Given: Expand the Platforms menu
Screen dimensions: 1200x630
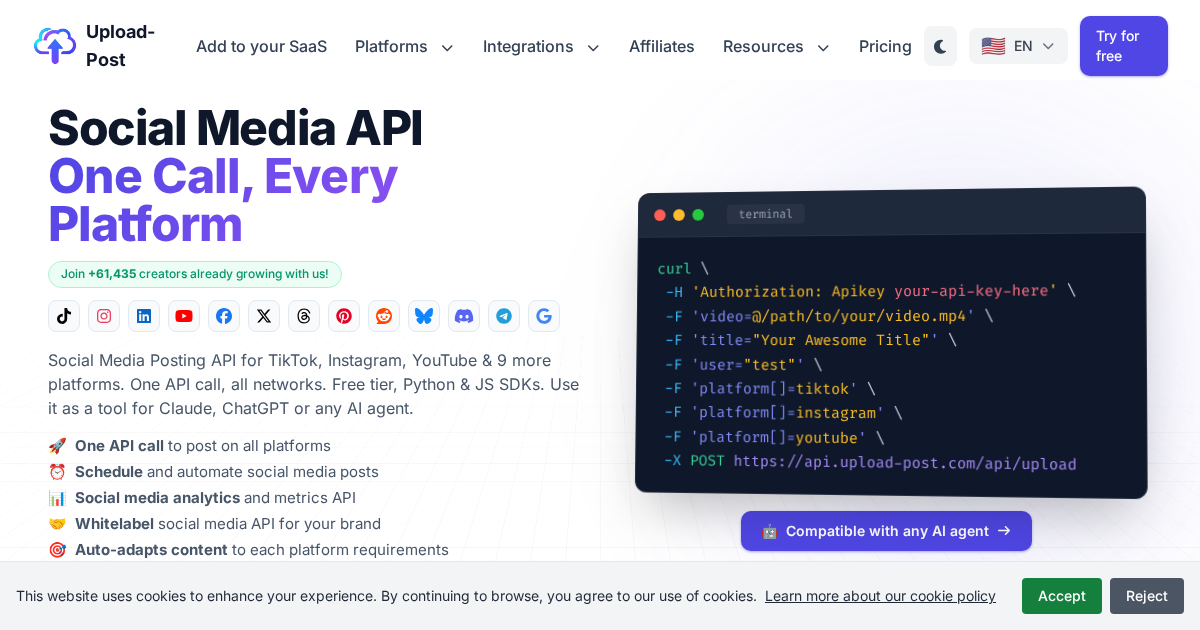Looking at the screenshot, I should pyautogui.click(x=404, y=46).
